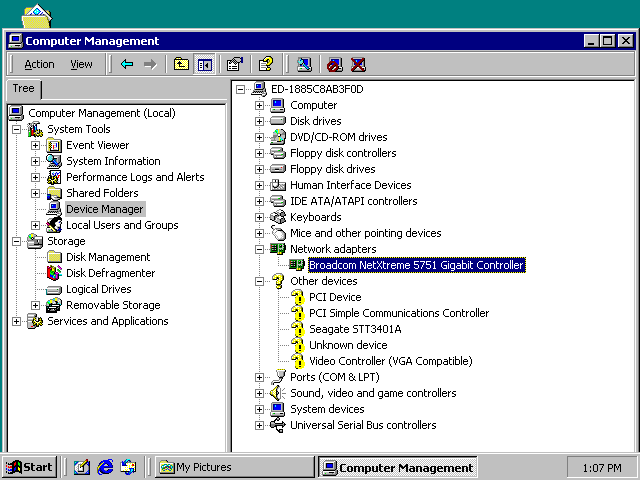Select Video Controller (VGA Compatible) device
Viewport: 640px width, 480px height.
[391, 361]
